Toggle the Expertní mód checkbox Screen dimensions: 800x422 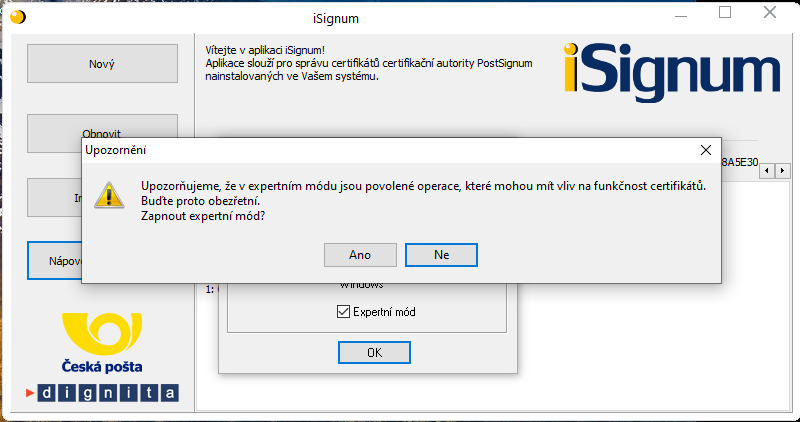[x=343, y=311]
